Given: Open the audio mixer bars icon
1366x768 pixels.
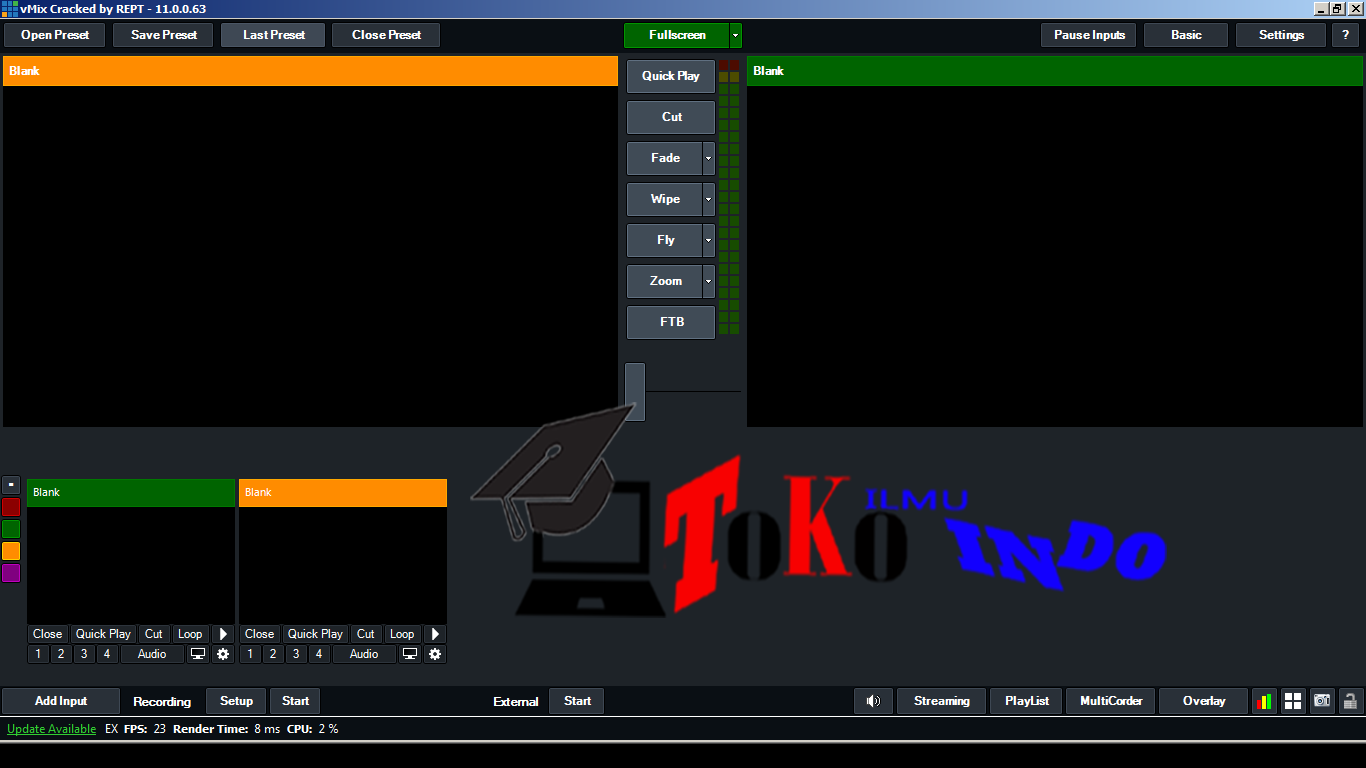Looking at the screenshot, I should pos(1264,701).
